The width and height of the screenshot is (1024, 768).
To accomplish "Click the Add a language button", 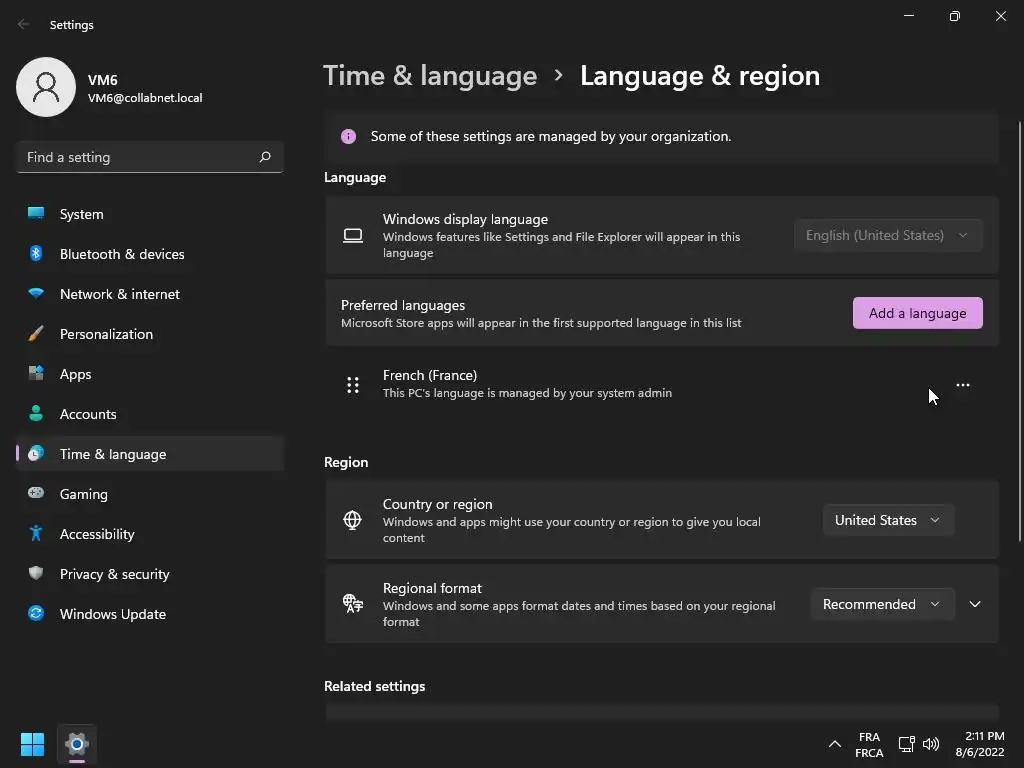I will 917,313.
